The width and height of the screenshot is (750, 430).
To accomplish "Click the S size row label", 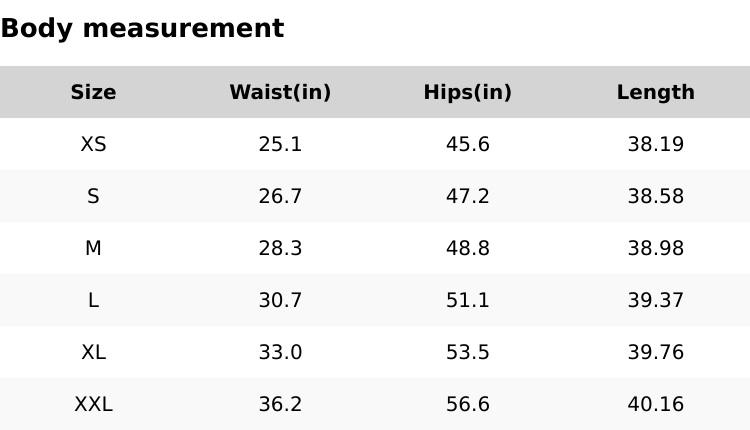I will coord(93,197).
